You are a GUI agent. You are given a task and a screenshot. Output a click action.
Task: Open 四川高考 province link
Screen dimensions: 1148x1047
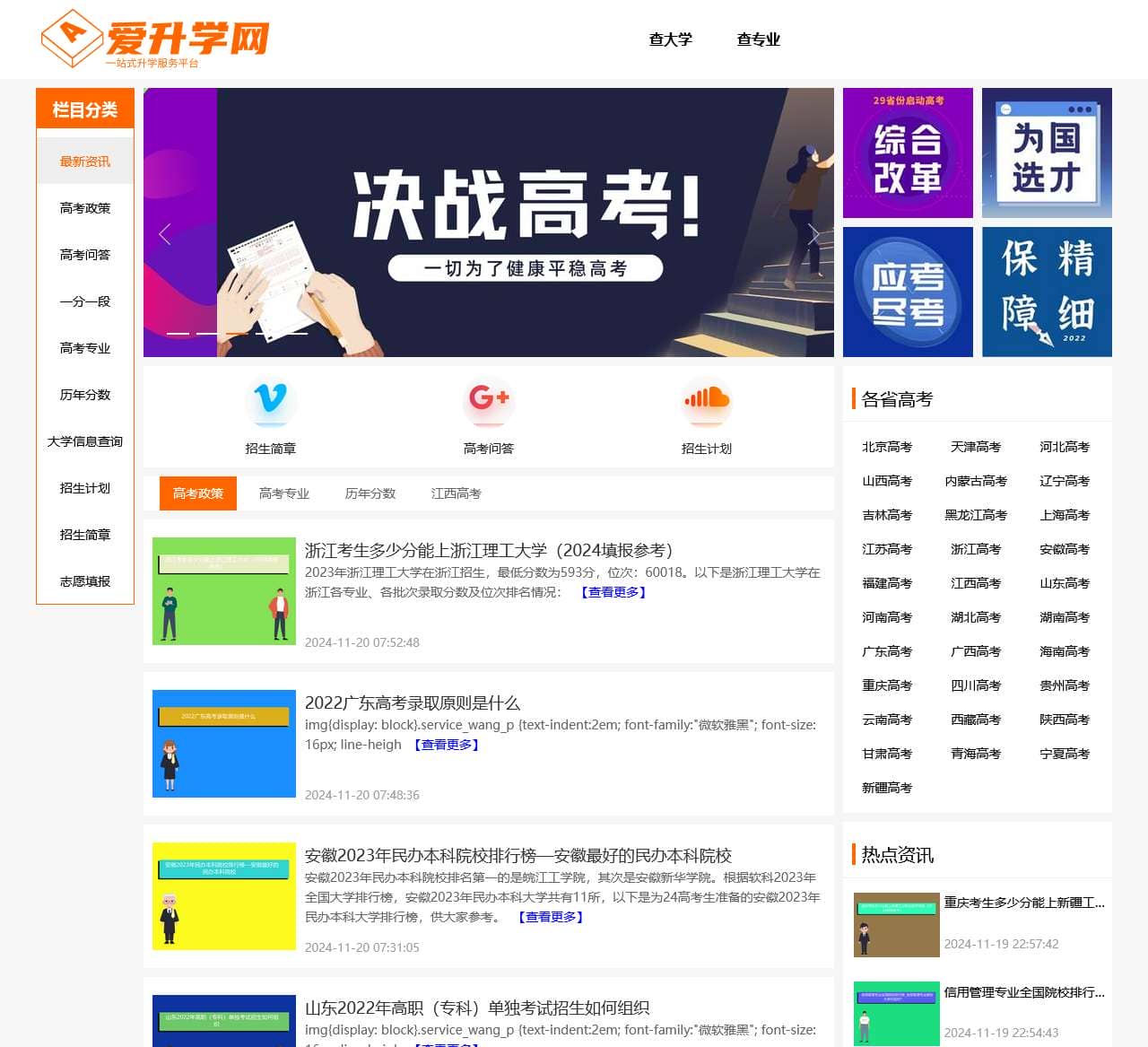[x=976, y=685]
